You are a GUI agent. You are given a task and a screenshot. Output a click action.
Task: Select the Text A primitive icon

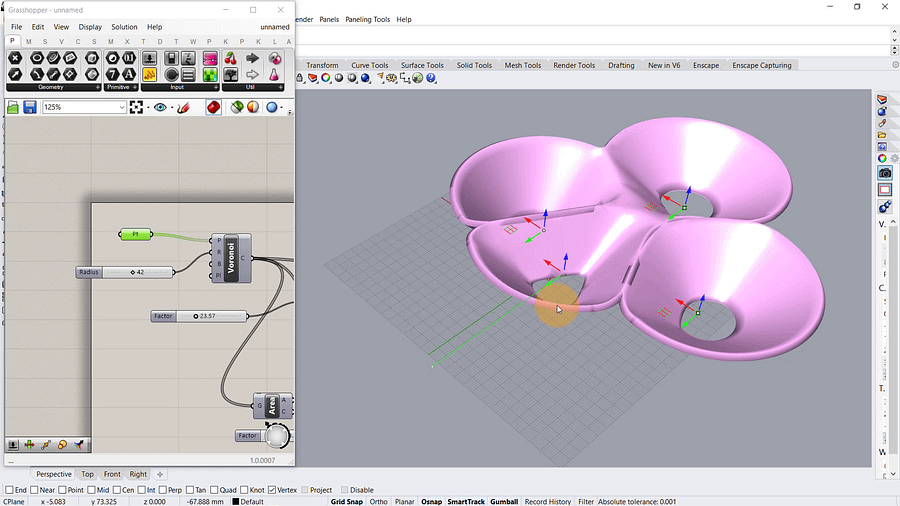[129, 74]
